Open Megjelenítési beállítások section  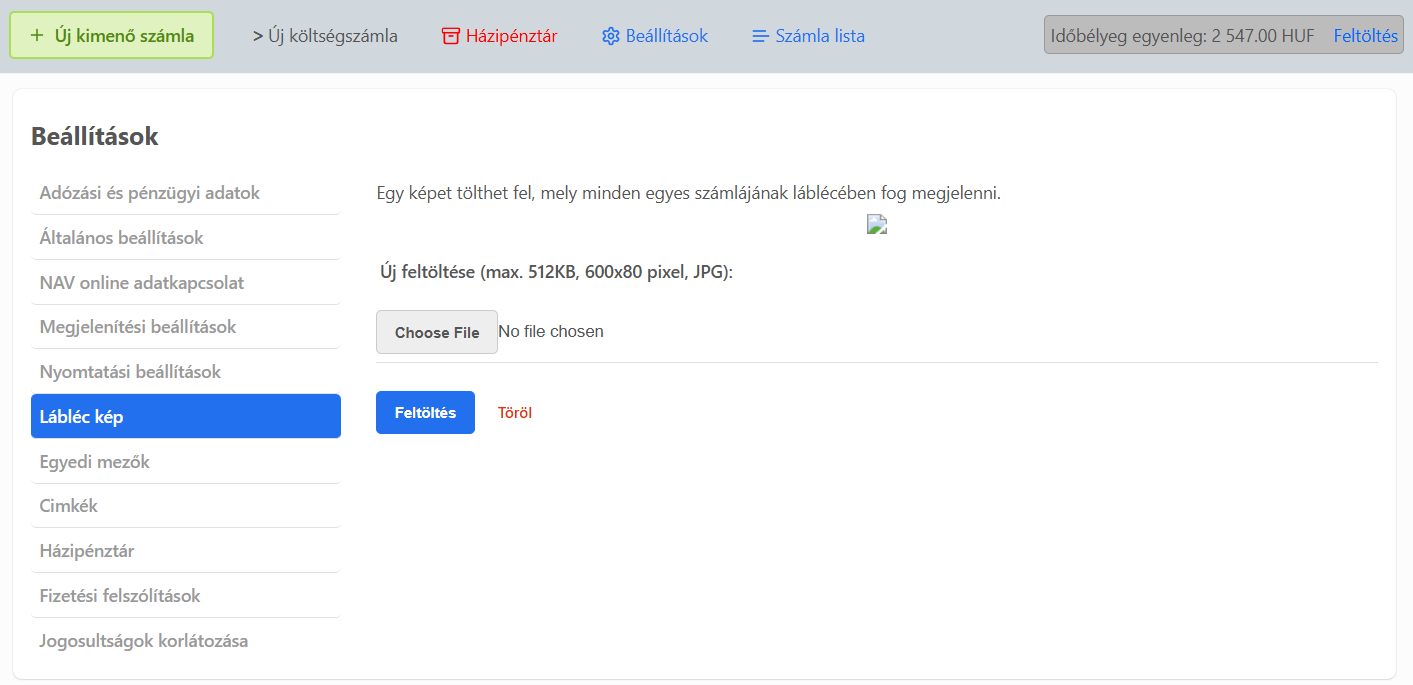click(138, 327)
